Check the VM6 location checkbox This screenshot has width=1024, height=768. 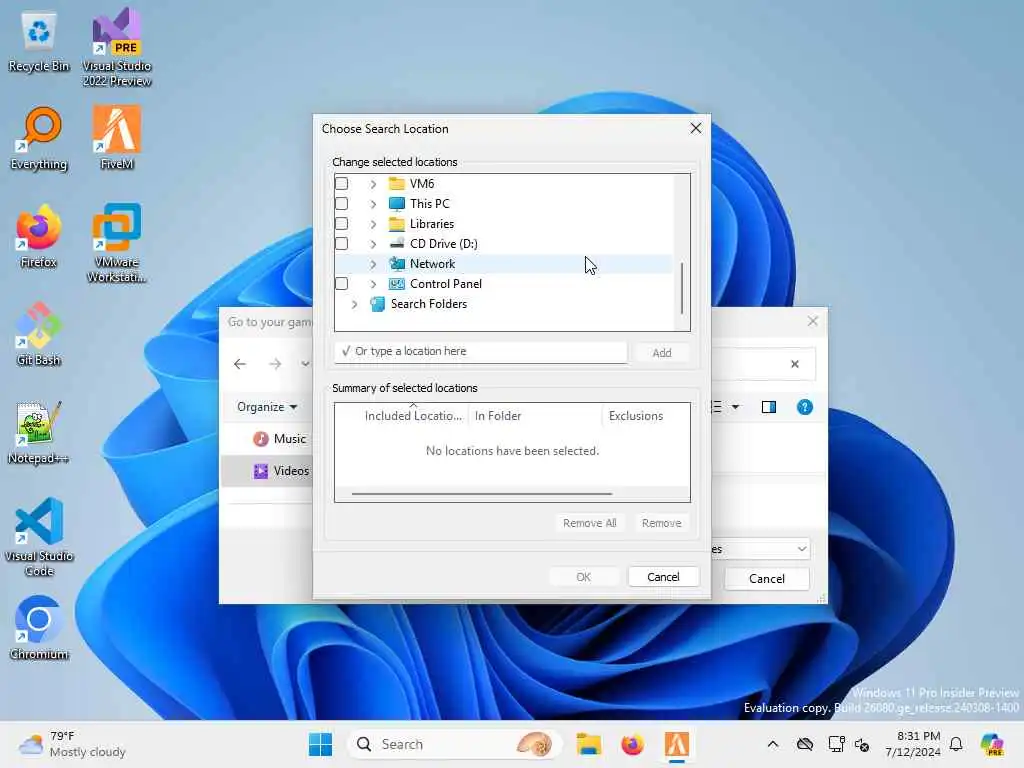pyautogui.click(x=342, y=184)
